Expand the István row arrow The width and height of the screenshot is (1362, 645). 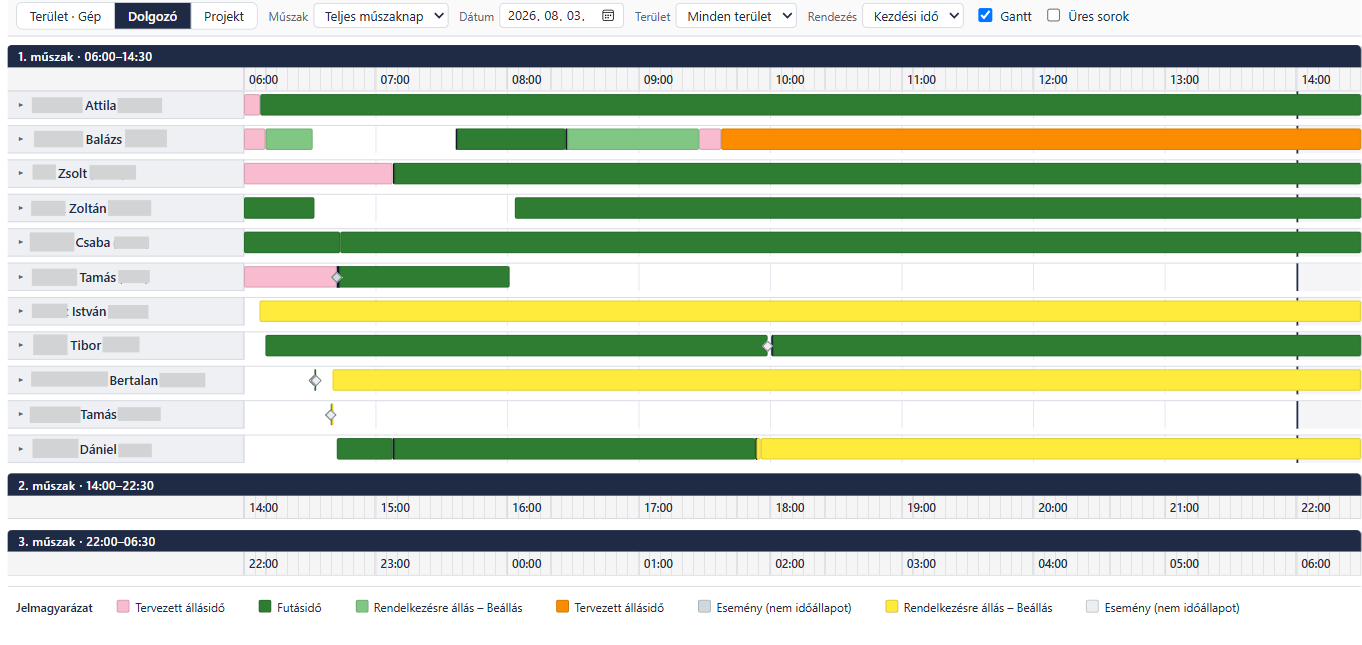(20, 311)
